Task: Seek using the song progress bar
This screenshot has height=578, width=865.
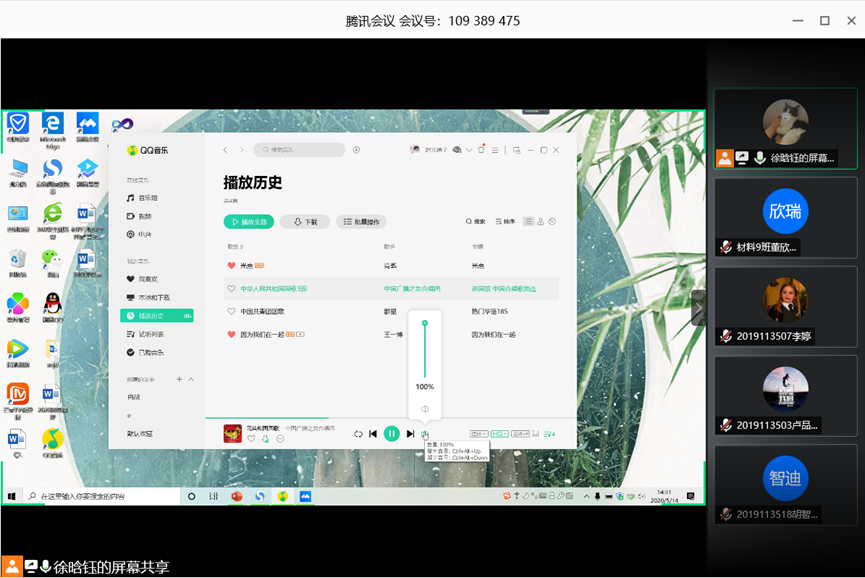Action: (391, 418)
